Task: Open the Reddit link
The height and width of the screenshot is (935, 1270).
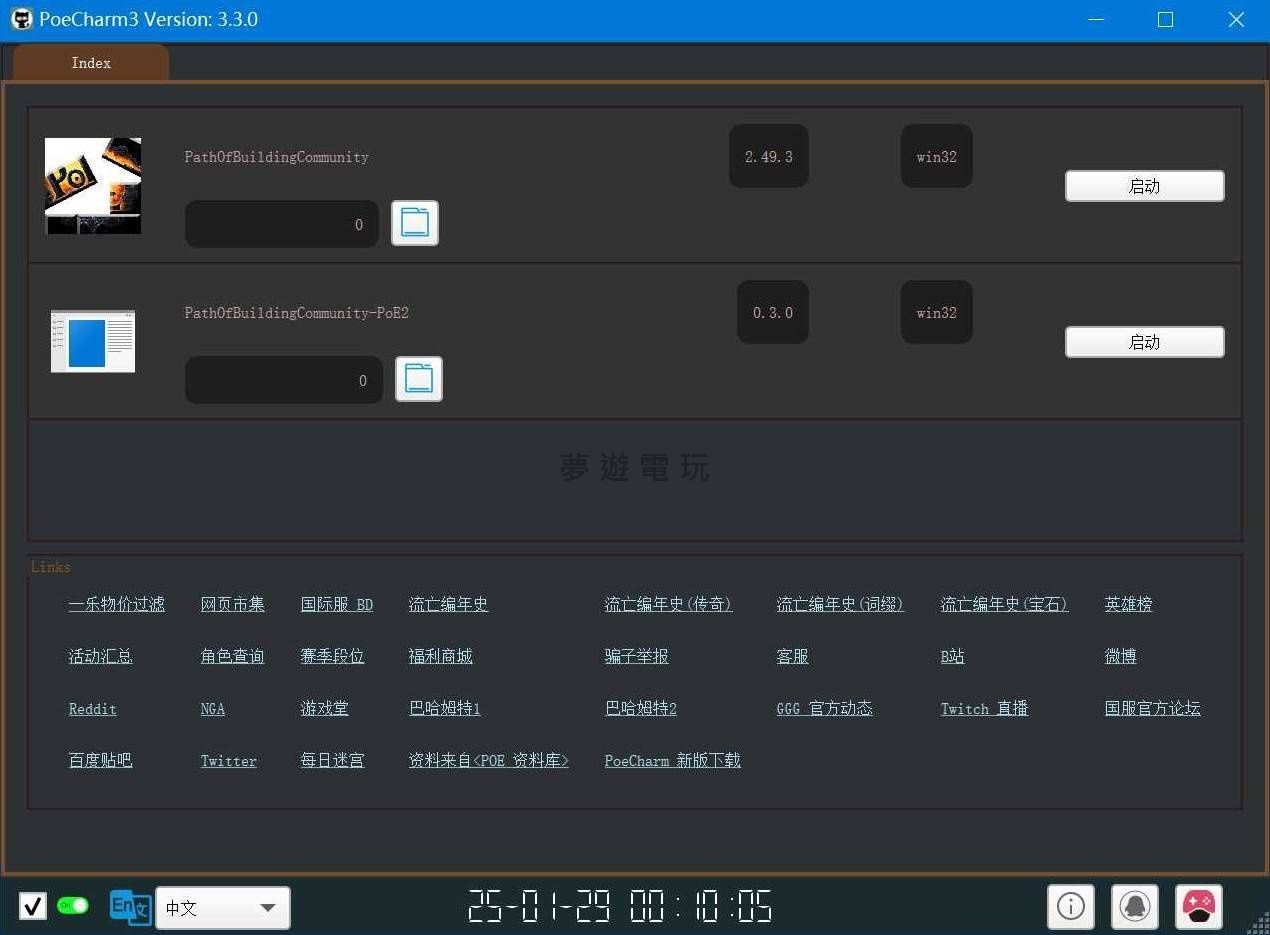Action: pyautogui.click(x=93, y=709)
